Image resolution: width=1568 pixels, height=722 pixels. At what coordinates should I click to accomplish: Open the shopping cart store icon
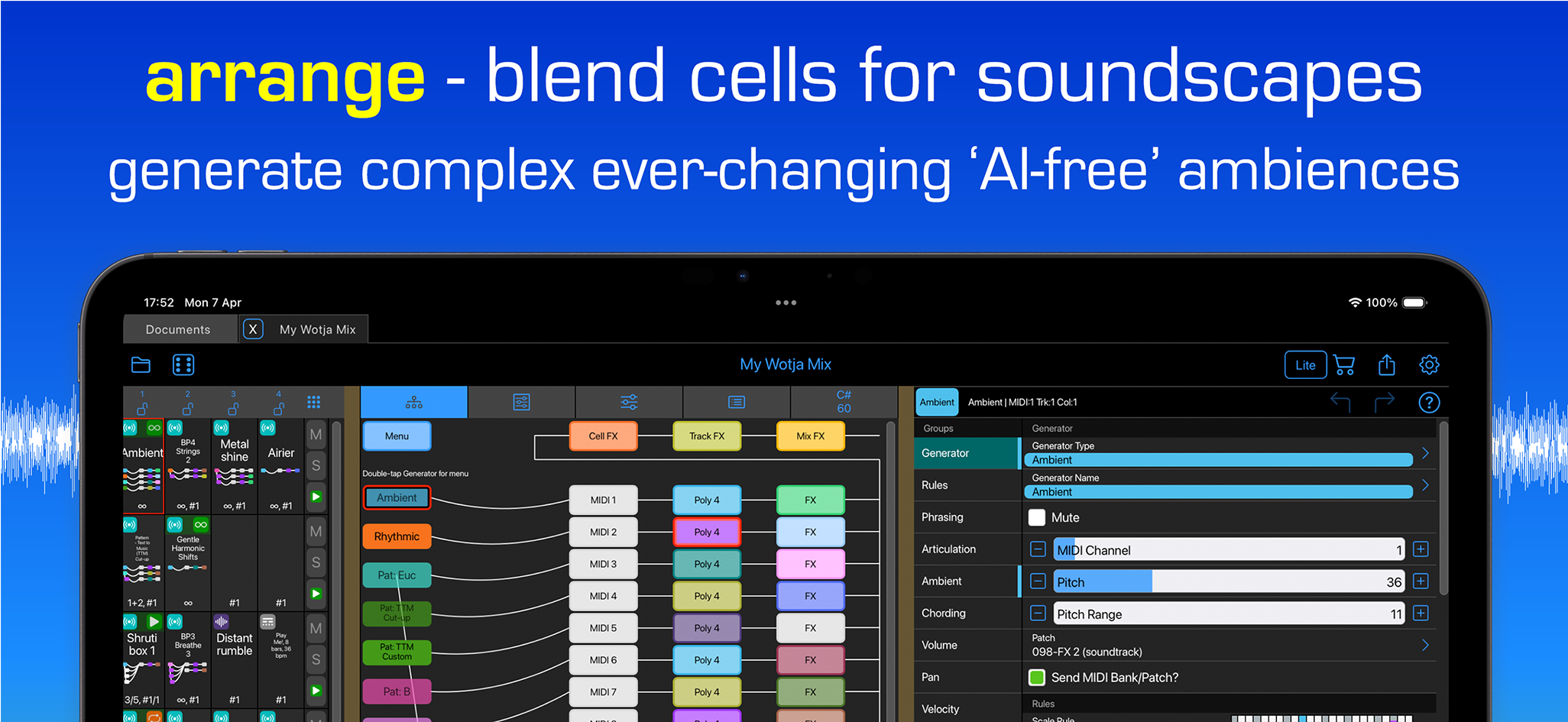point(1344,365)
